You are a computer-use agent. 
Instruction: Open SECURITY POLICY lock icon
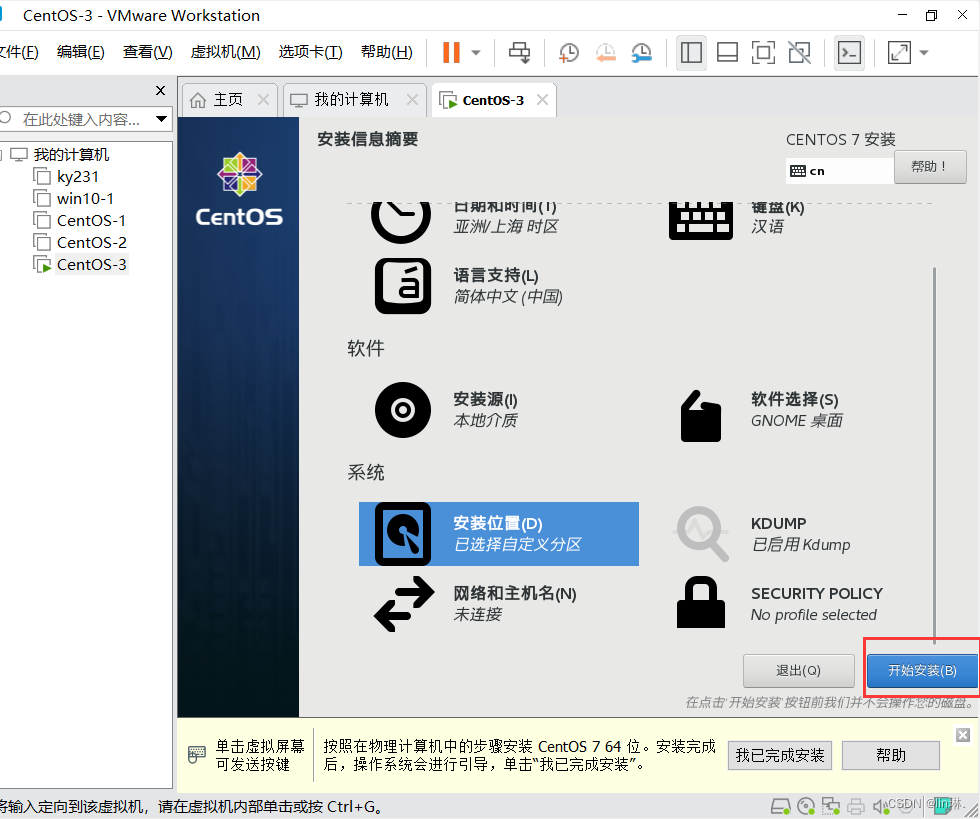pyautogui.click(x=701, y=602)
